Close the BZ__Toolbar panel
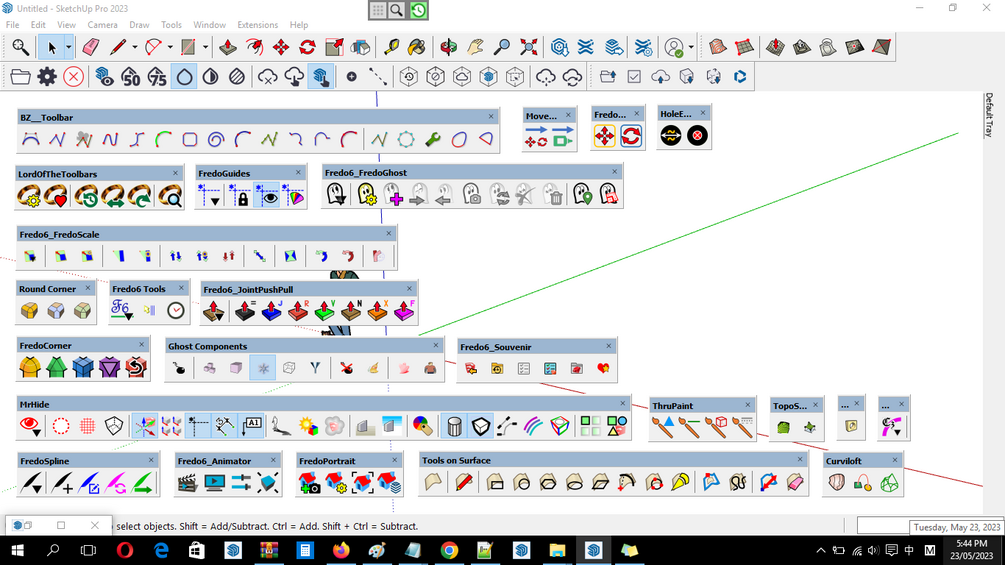1005x565 pixels. (492, 117)
